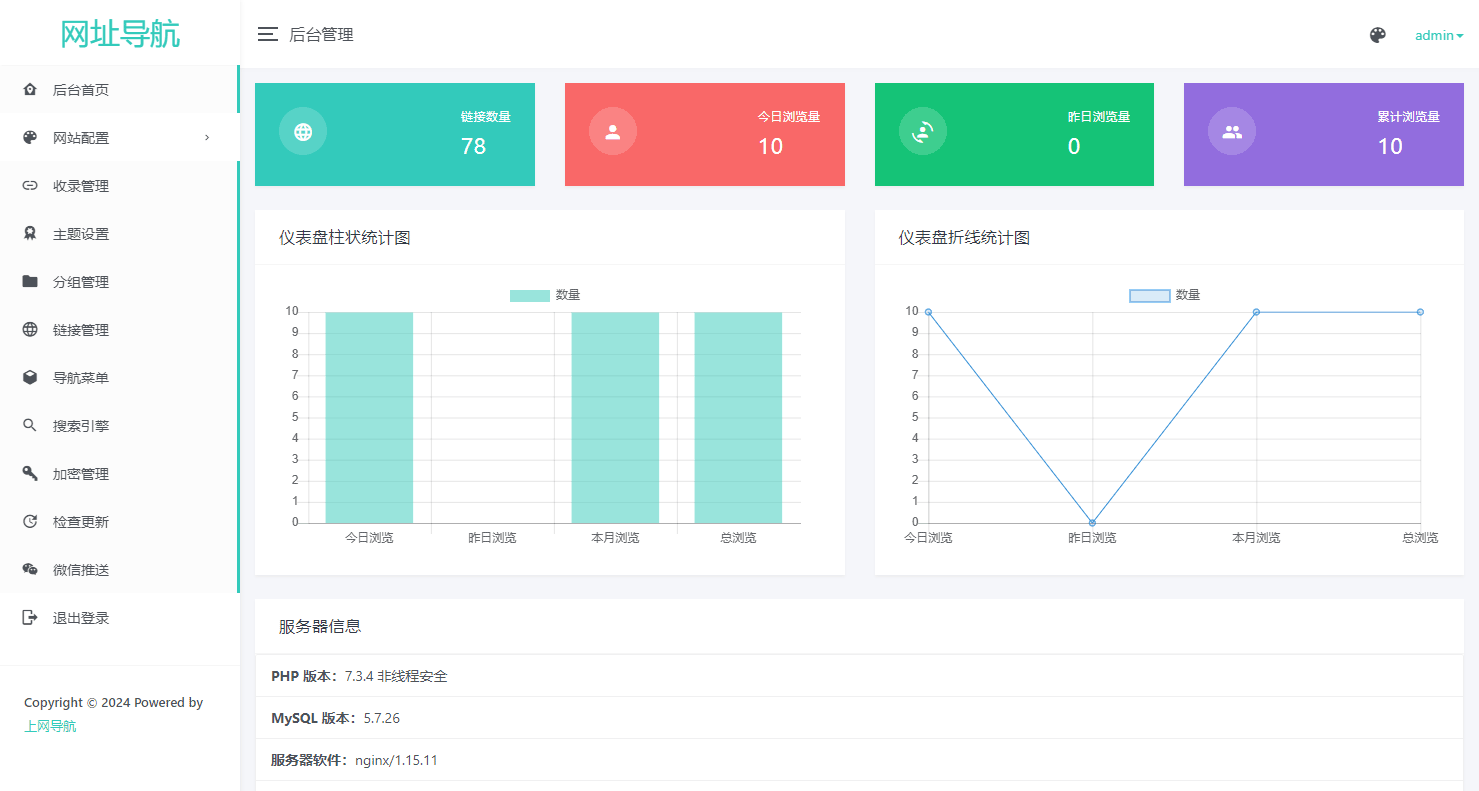
Task: Click the MySQL 版本 5.7.26 row
Action: coord(859,718)
